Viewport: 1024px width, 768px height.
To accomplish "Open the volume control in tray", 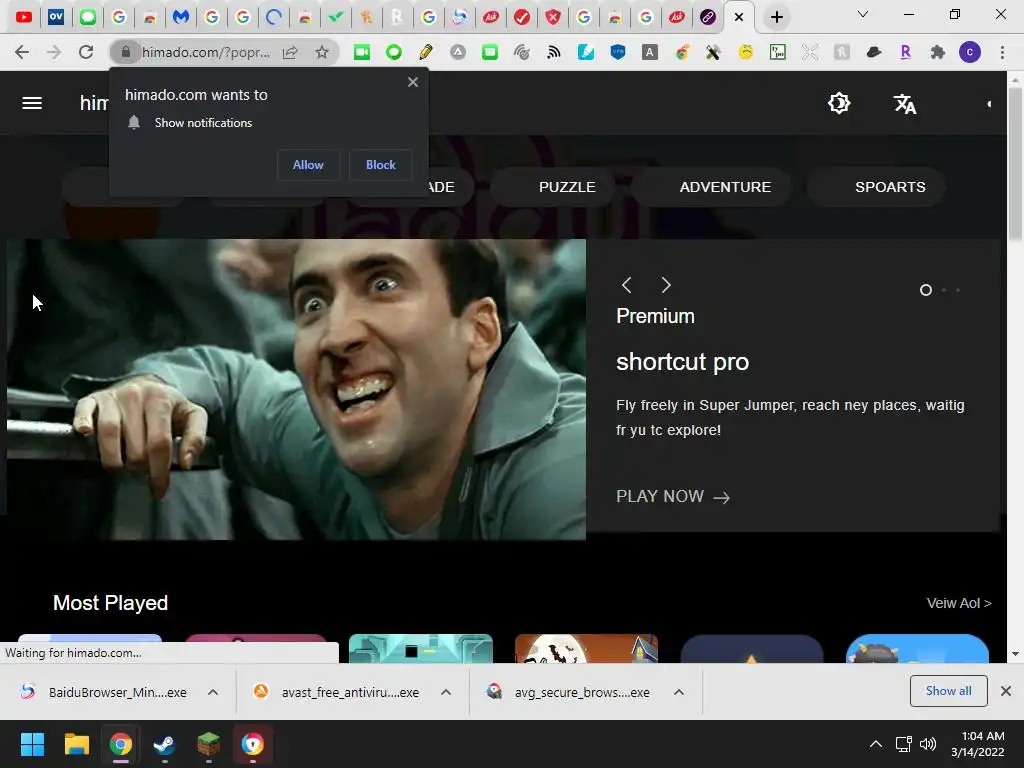I will [928, 744].
